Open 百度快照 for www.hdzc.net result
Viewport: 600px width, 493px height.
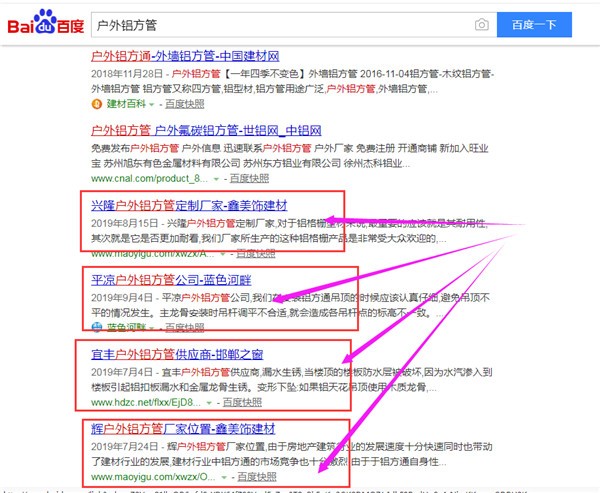242,402
